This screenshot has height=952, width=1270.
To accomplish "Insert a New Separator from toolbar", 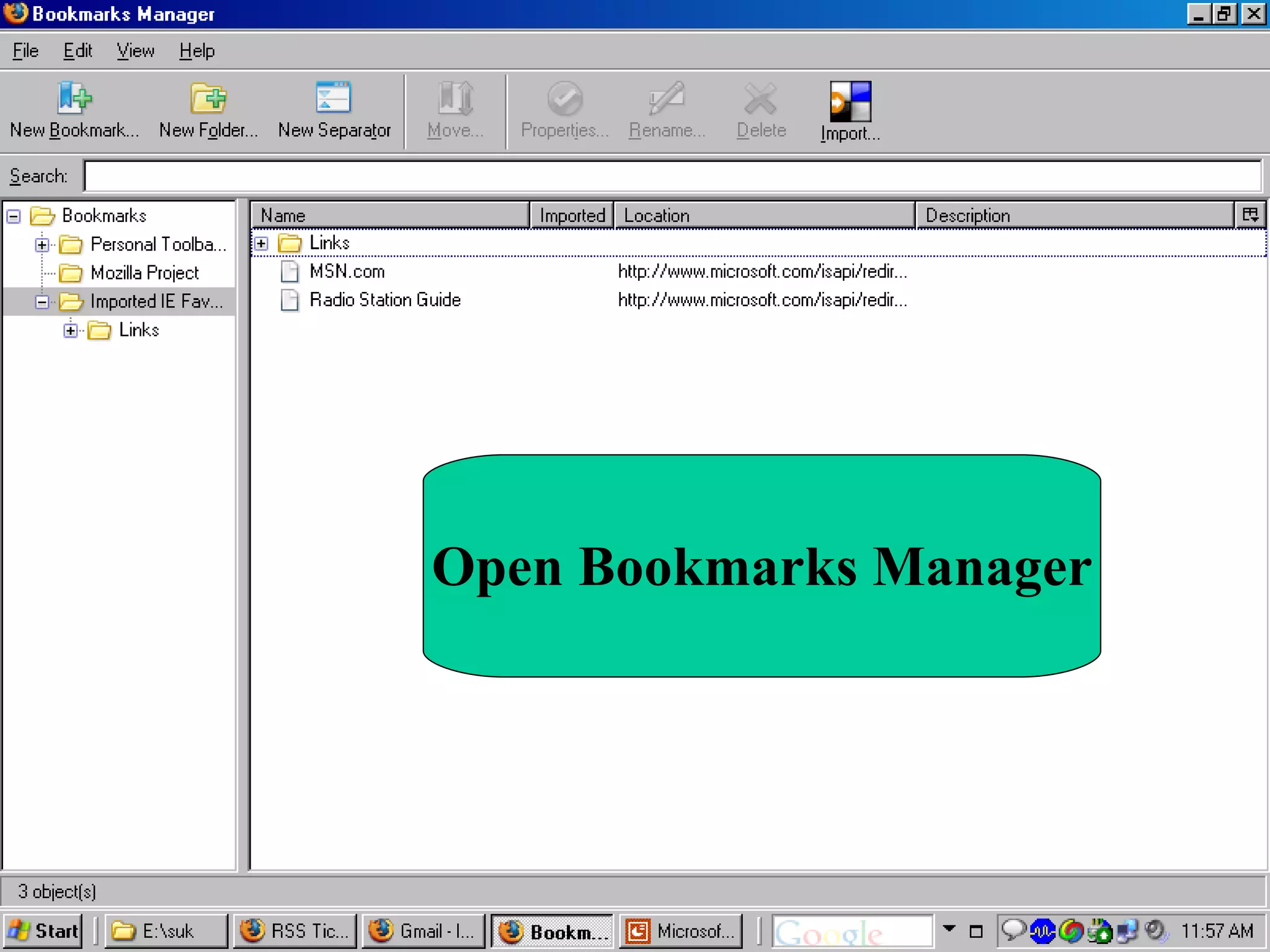I will pos(334,97).
